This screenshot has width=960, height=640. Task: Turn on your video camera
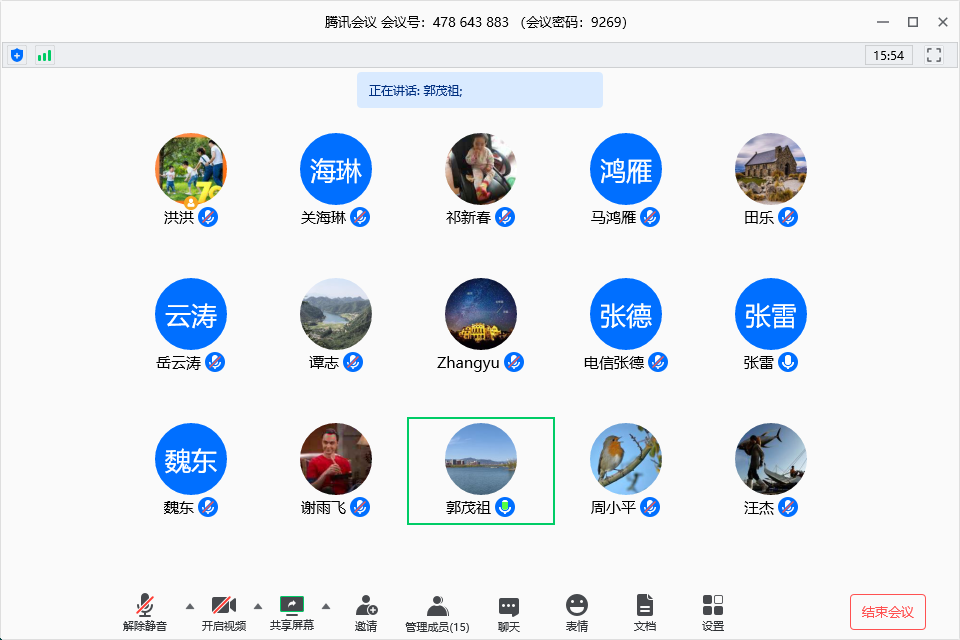pyautogui.click(x=224, y=612)
